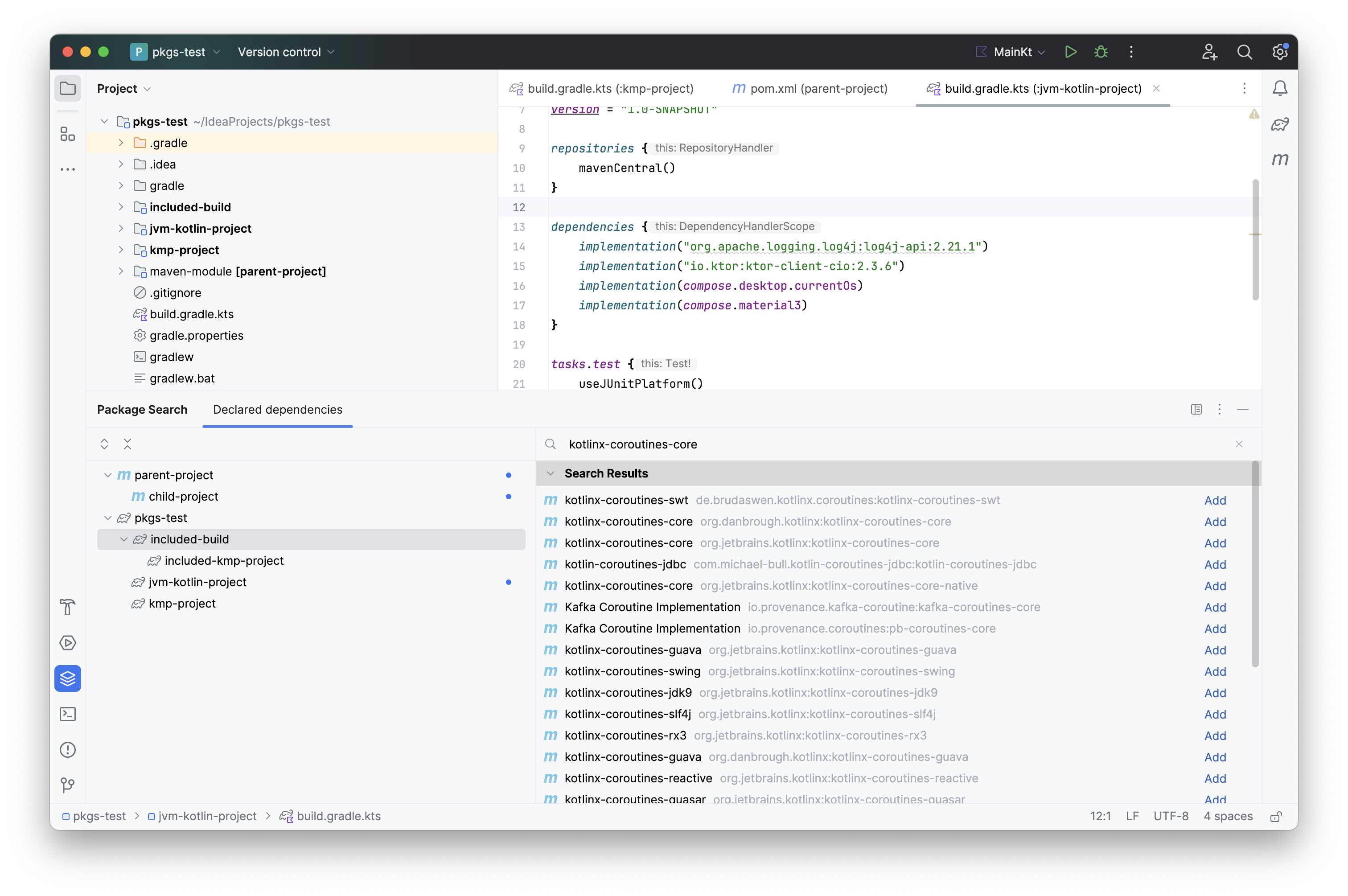Click the search results vertical scrollbar

1255,565
